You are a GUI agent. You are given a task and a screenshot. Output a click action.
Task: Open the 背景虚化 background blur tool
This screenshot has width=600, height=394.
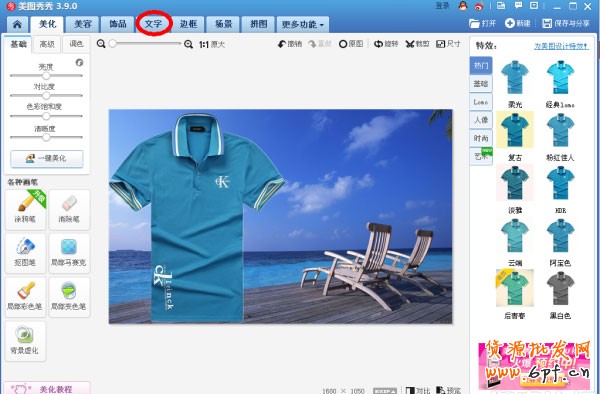(x=25, y=341)
